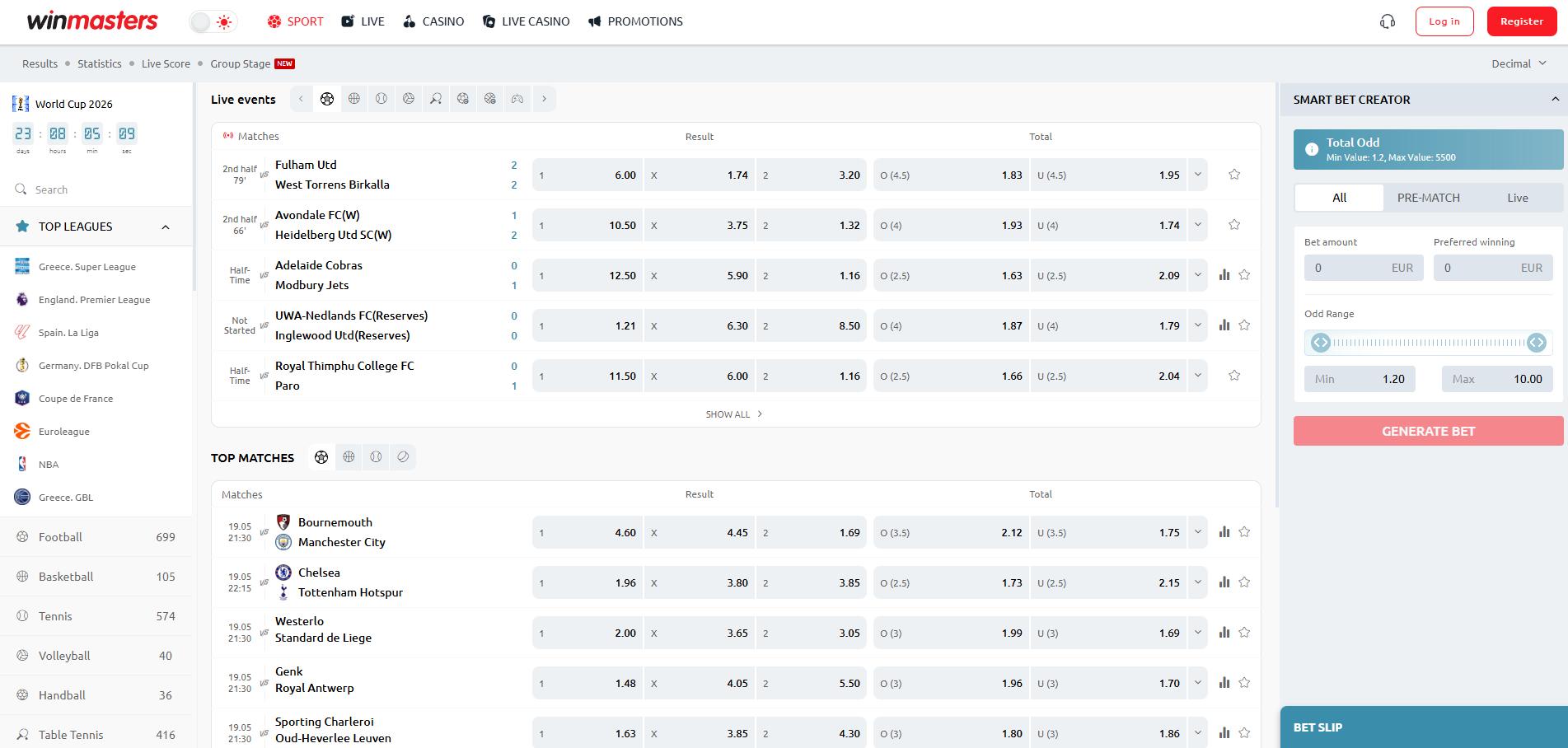Click the sidebar Search field
The height and width of the screenshot is (748, 1568).
tap(96, 189)
